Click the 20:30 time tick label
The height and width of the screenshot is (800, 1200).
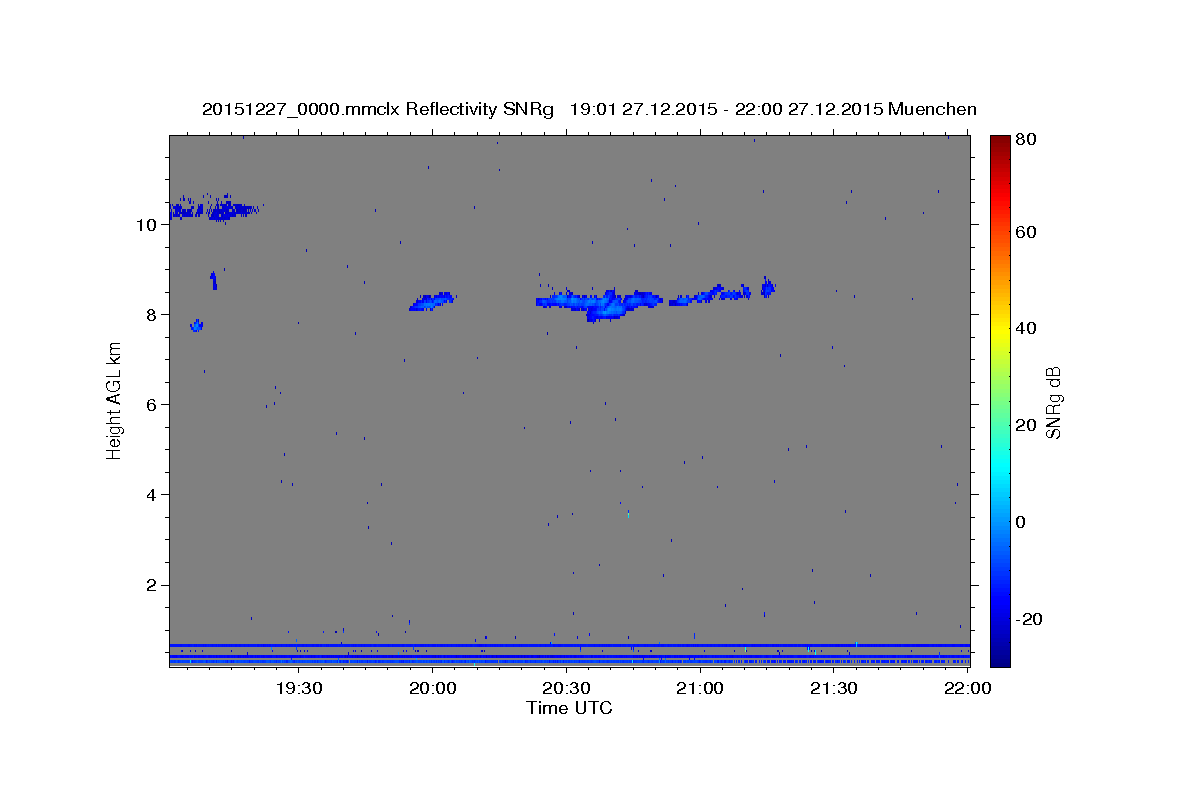point(567,688)
